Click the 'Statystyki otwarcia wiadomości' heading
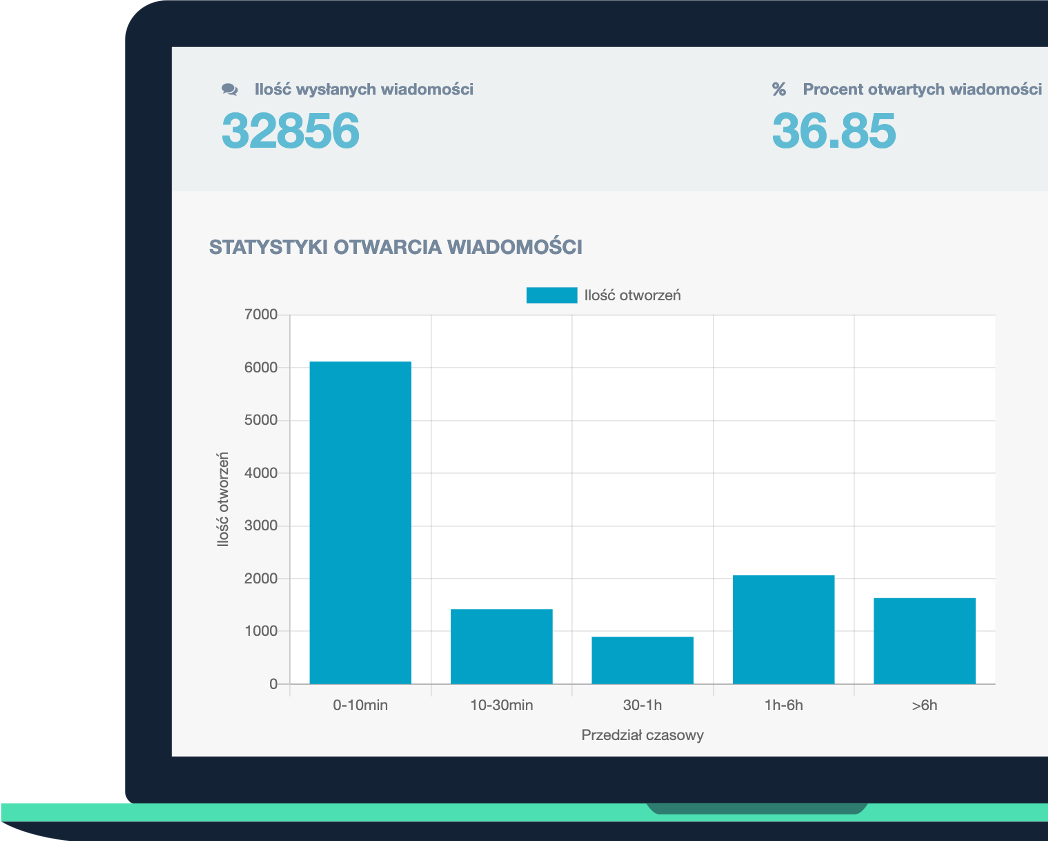 [x=396, y=247]
